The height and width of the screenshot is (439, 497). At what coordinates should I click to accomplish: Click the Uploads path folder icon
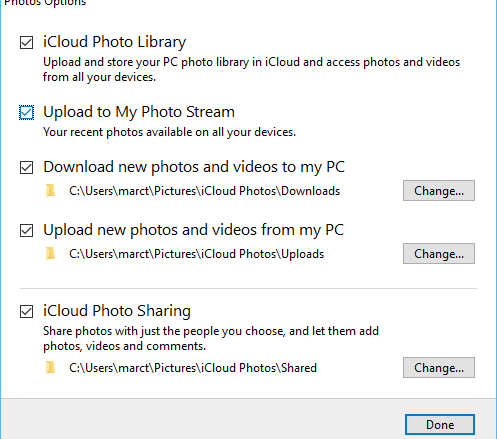[50, 254]
